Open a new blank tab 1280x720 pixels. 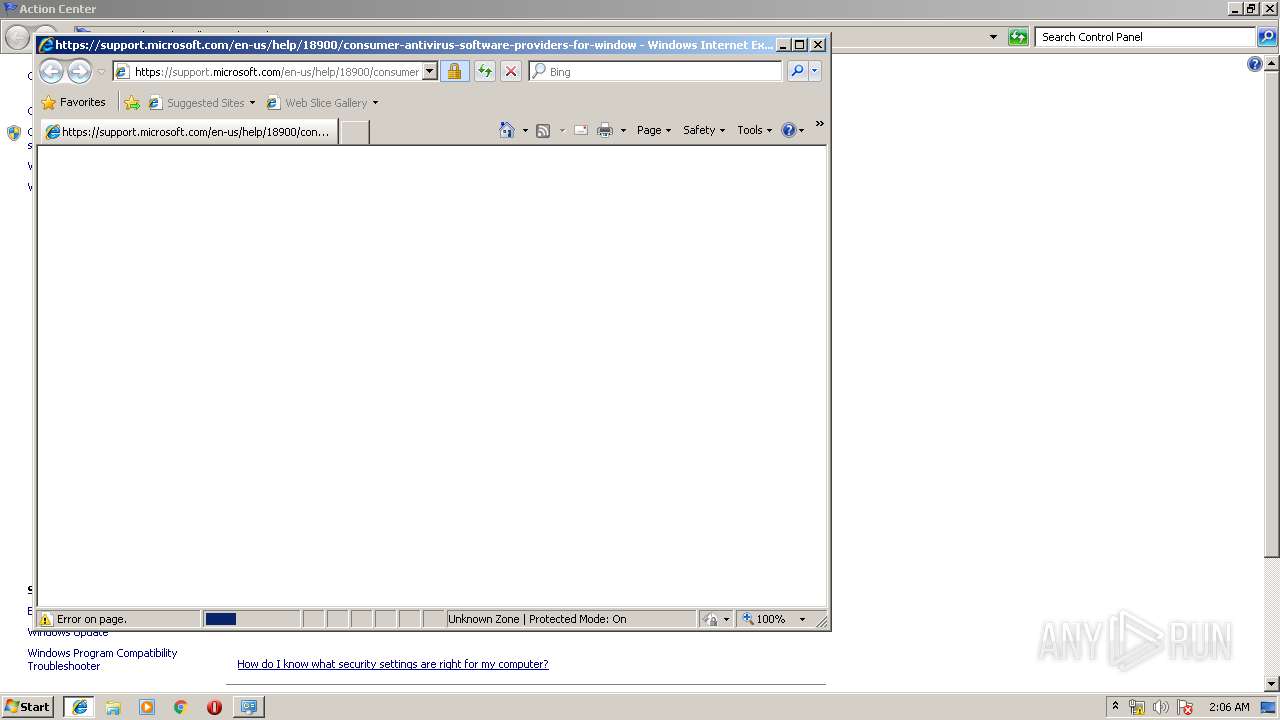coord(354,132)
